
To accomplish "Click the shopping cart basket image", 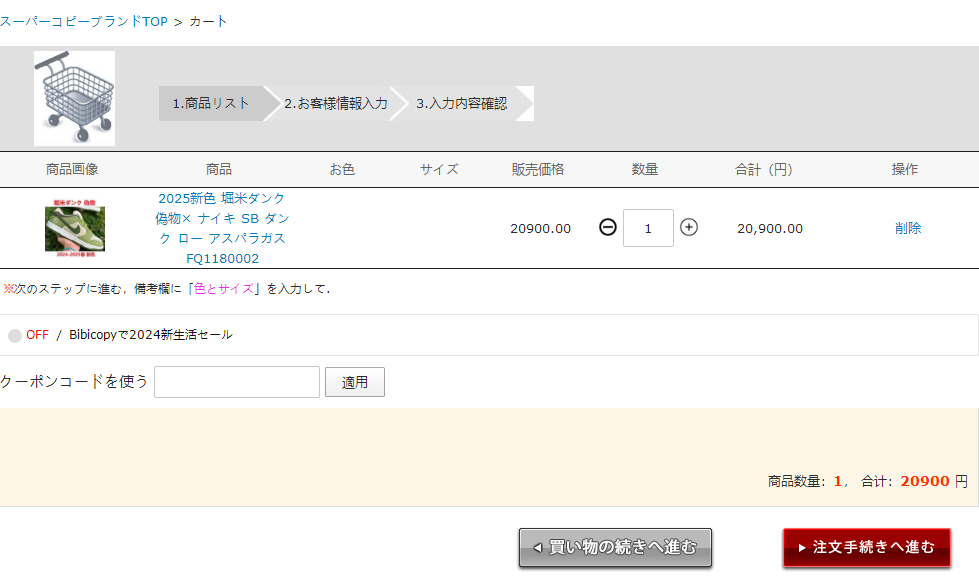I will click(x=74, y=98).
